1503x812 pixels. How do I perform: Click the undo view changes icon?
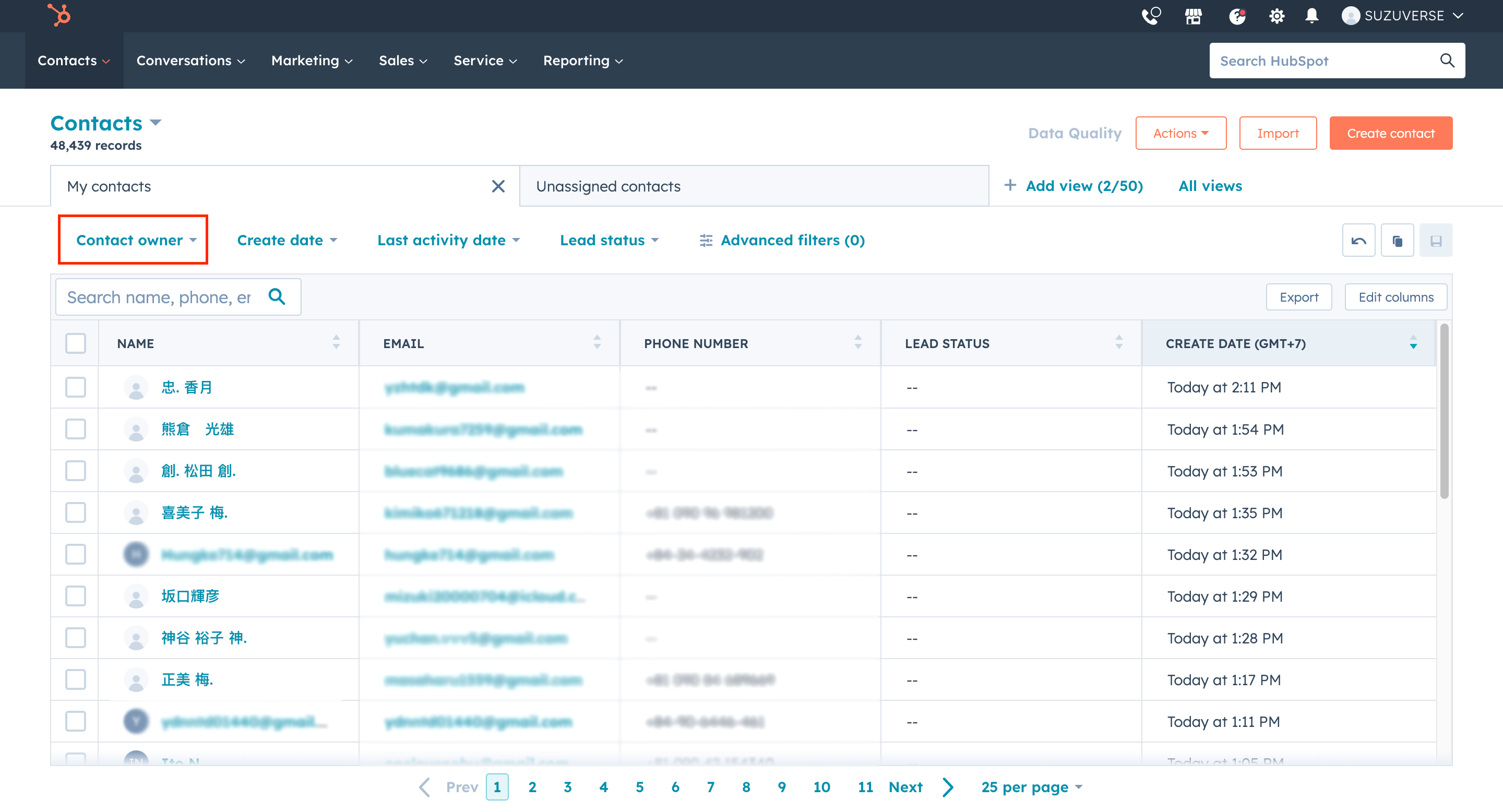click(1358, 241)
